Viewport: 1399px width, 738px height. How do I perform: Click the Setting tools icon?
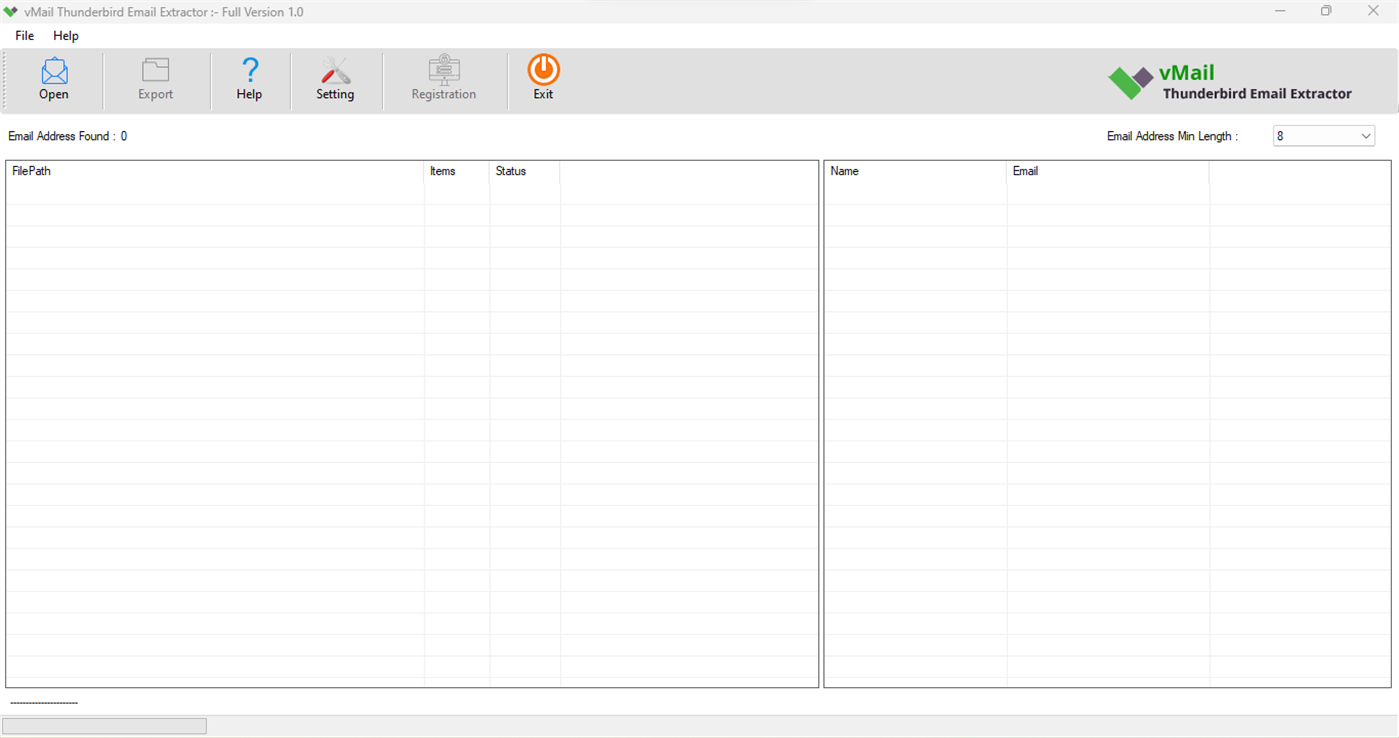pos(335,78)
